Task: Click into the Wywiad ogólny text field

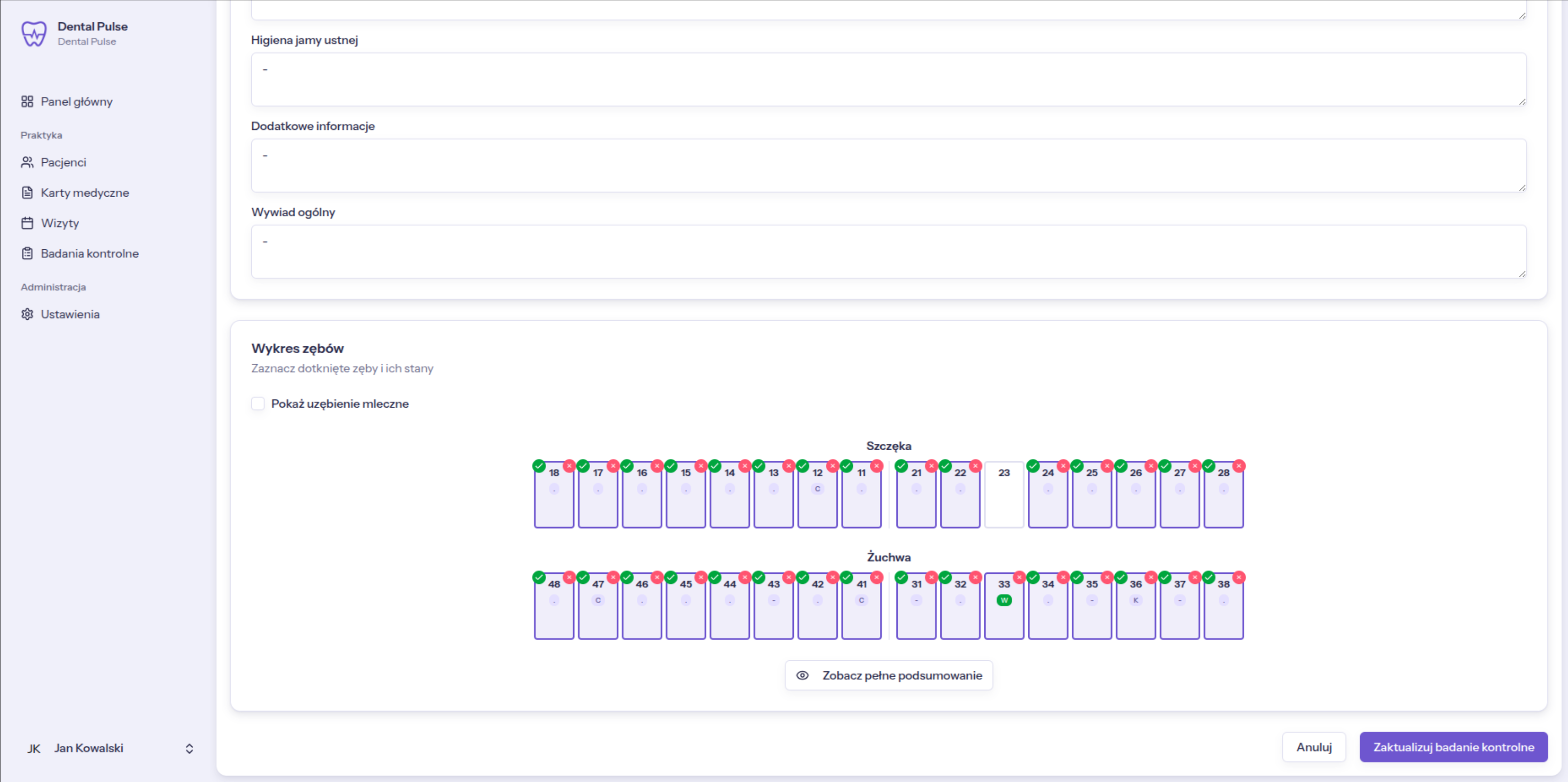Action: (888, 252)
